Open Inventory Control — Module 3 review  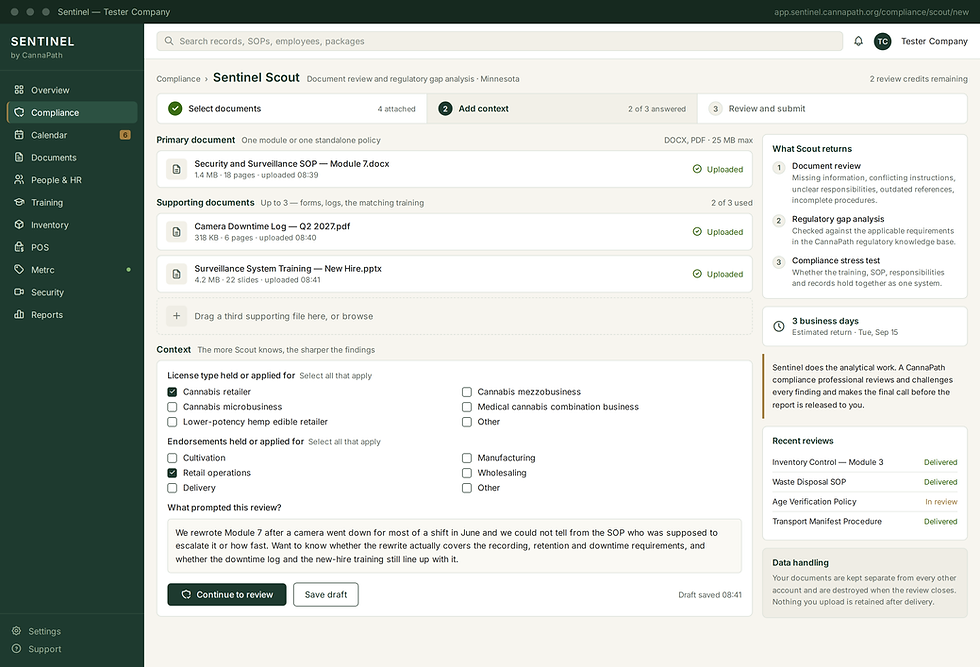pyautogui.click(x=864, y=463)
